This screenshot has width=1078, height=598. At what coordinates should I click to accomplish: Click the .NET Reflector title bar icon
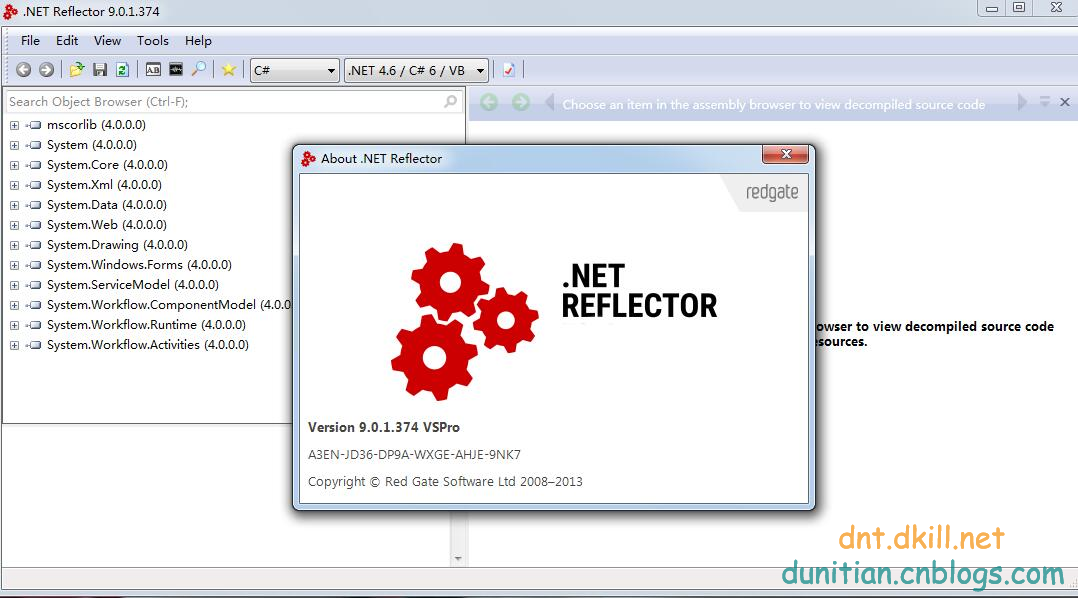(10, 11)
